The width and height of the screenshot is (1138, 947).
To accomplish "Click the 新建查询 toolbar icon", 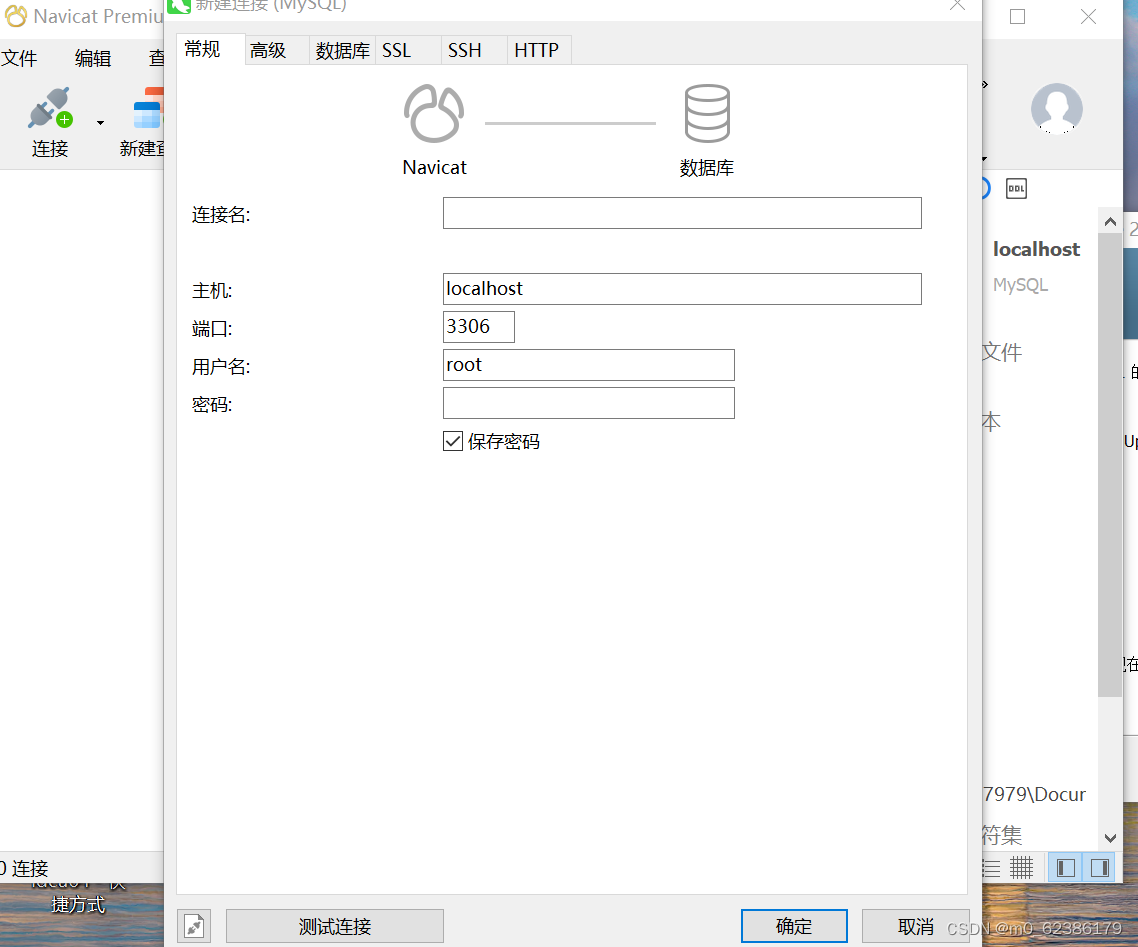I will tap(149, 109).
